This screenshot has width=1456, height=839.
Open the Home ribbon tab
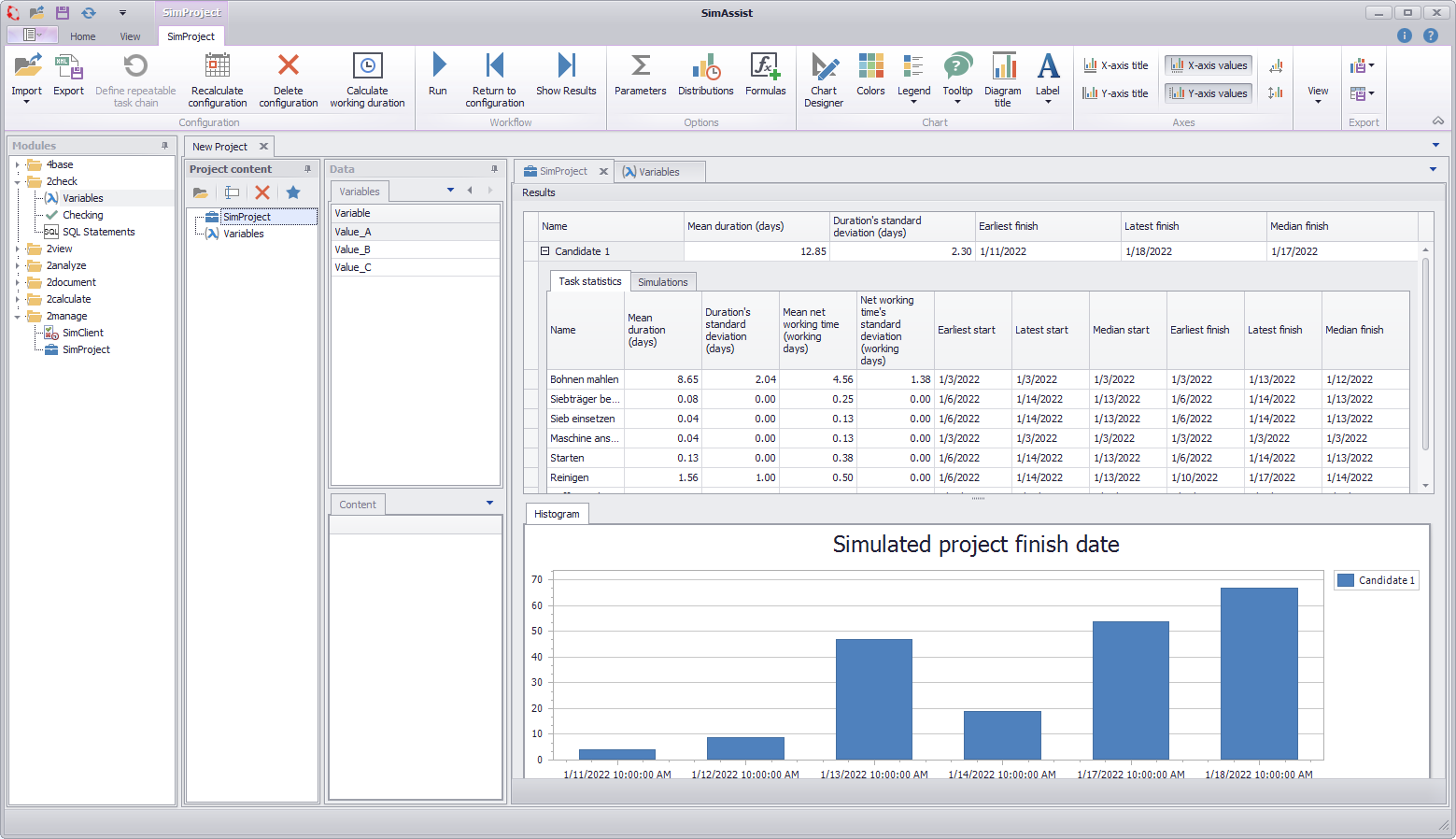click(x=82, y=36)
